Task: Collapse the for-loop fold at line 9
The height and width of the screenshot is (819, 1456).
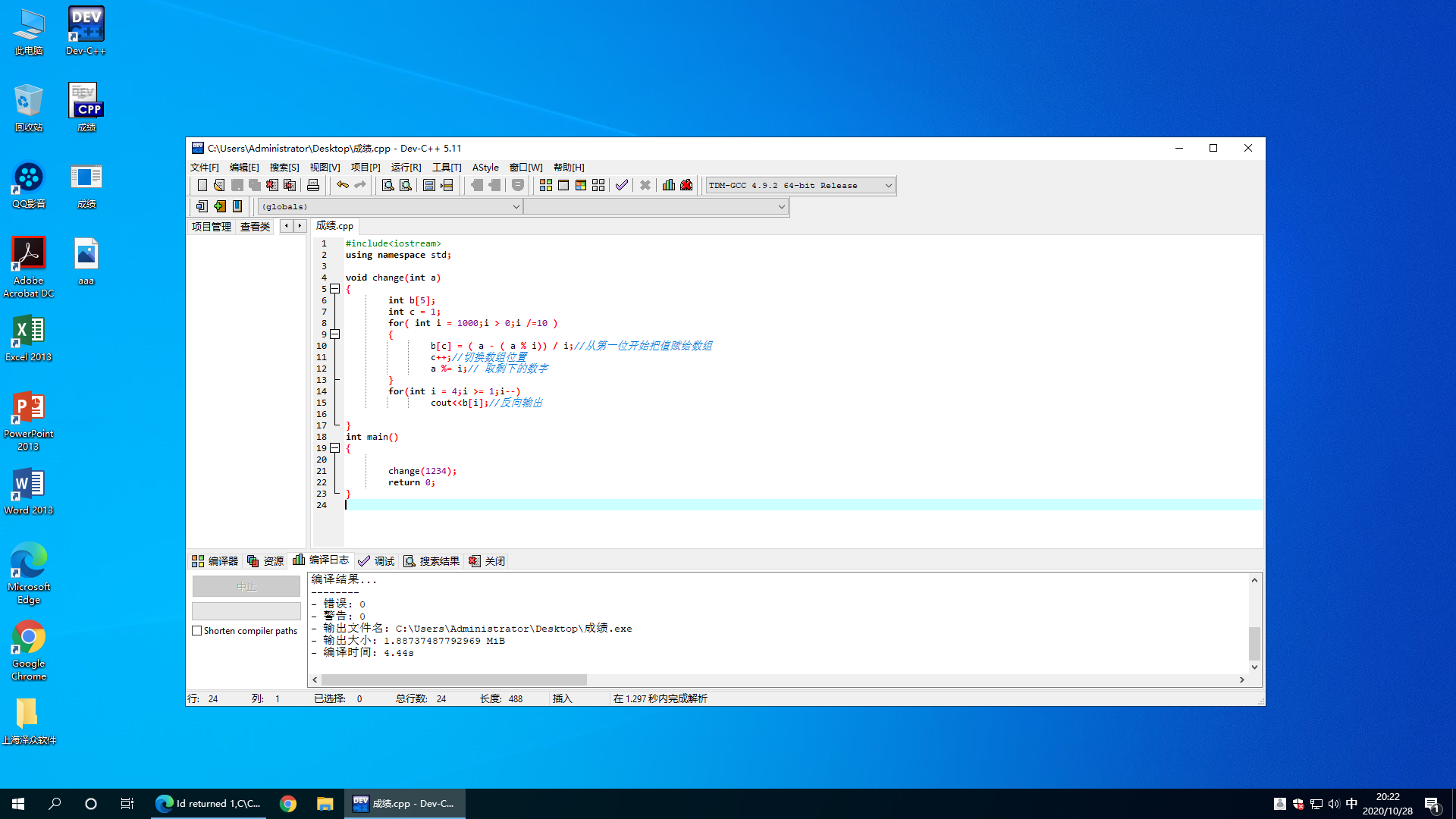Action: pos(334,334)
